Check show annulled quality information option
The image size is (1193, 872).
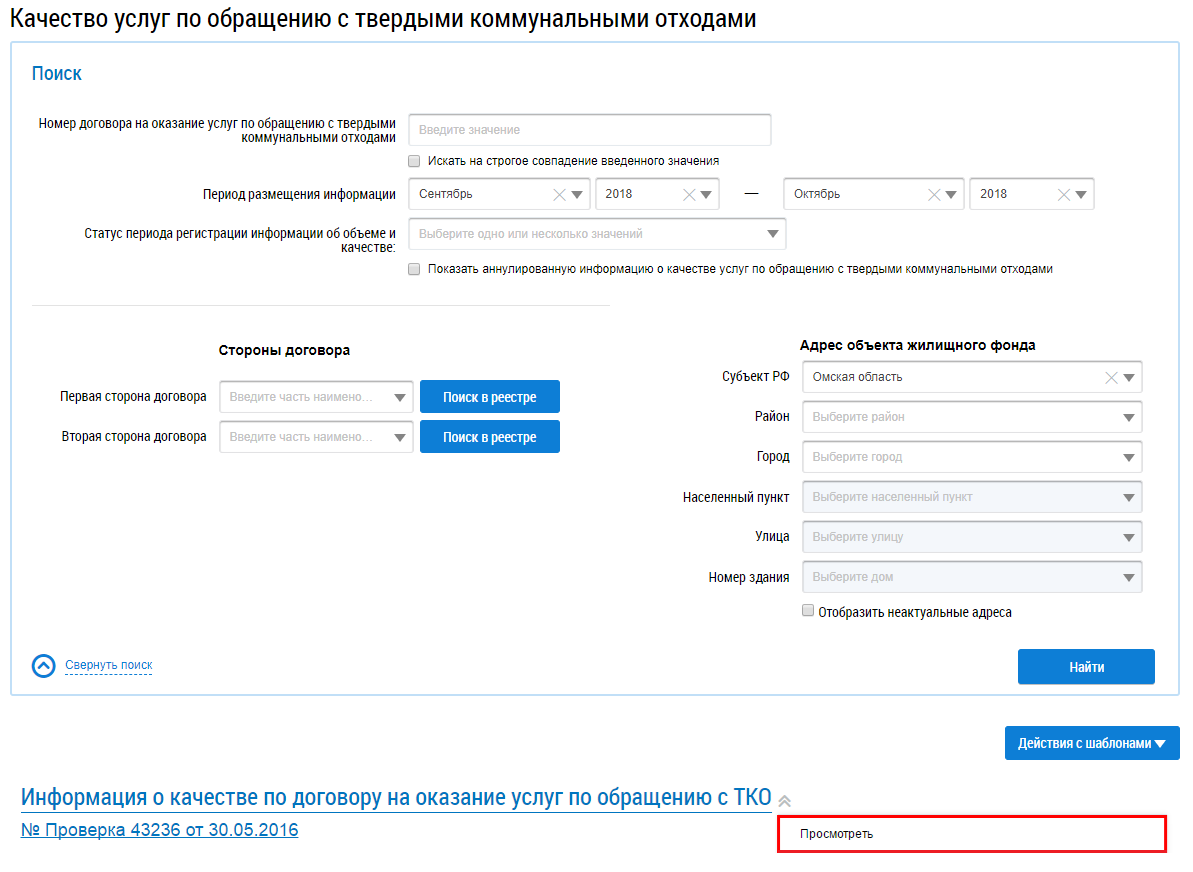click(414, 269)
